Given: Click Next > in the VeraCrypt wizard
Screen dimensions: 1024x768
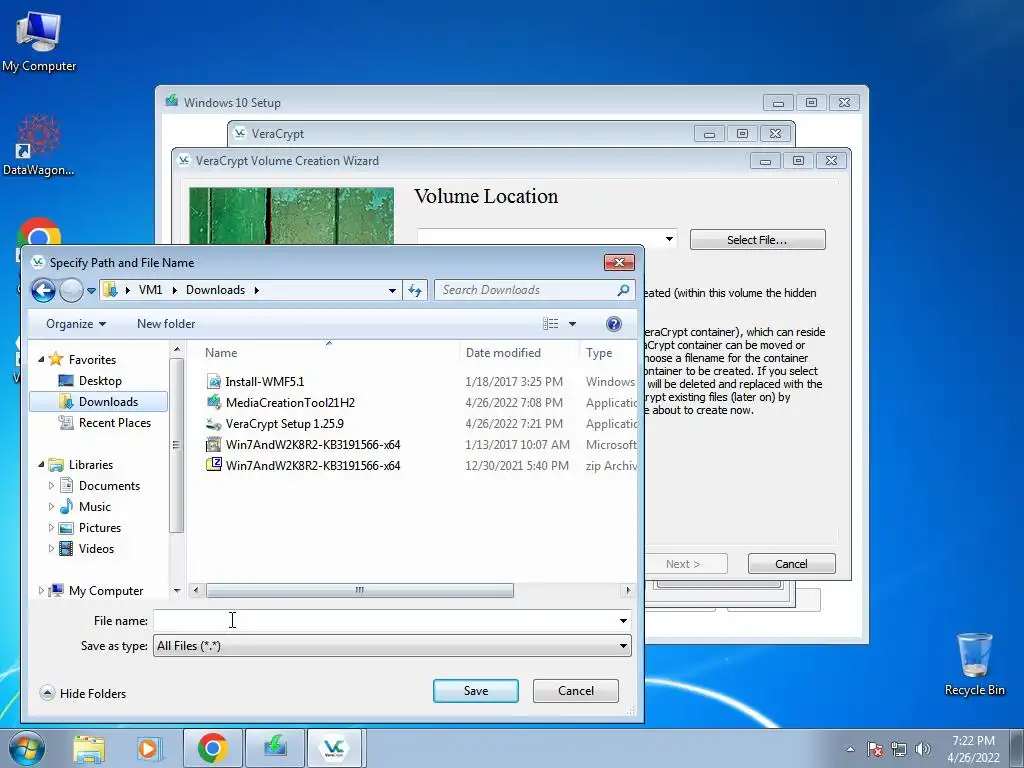Looking at the screenshot, I should (x=684, y=564).
